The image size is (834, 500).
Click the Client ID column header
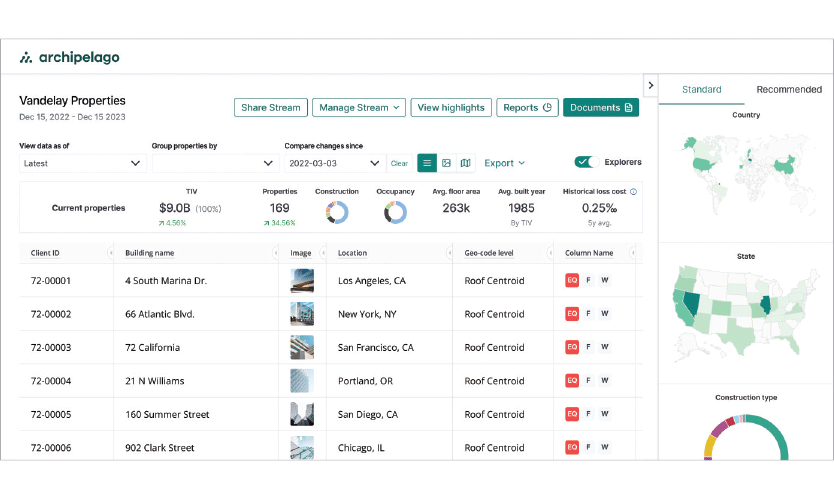45,253
